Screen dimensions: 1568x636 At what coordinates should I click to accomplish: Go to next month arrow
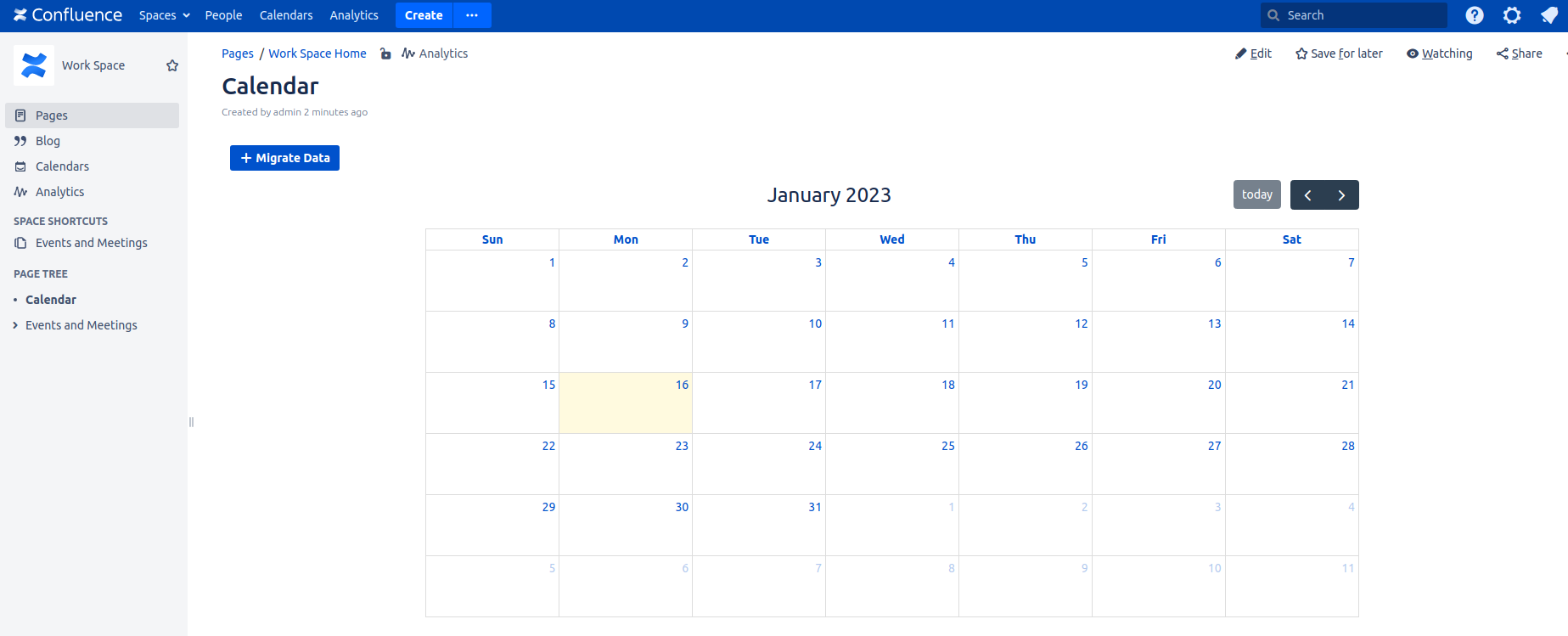[x=1341, y=195]
